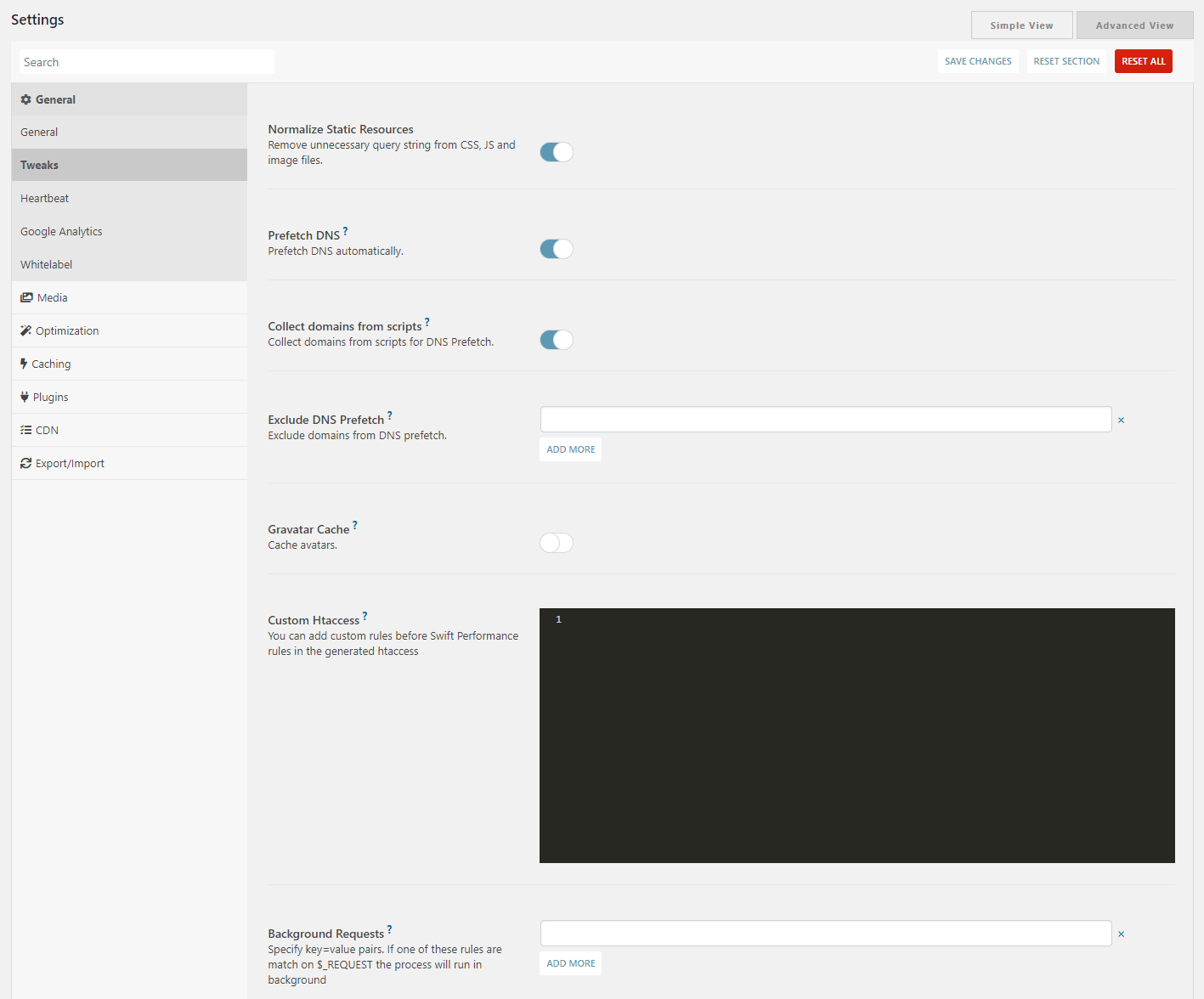The width and height of the screenshot is (1204, 999).
Task: Open the Prefetch DNS help question mark
Action: click(345, 231)
